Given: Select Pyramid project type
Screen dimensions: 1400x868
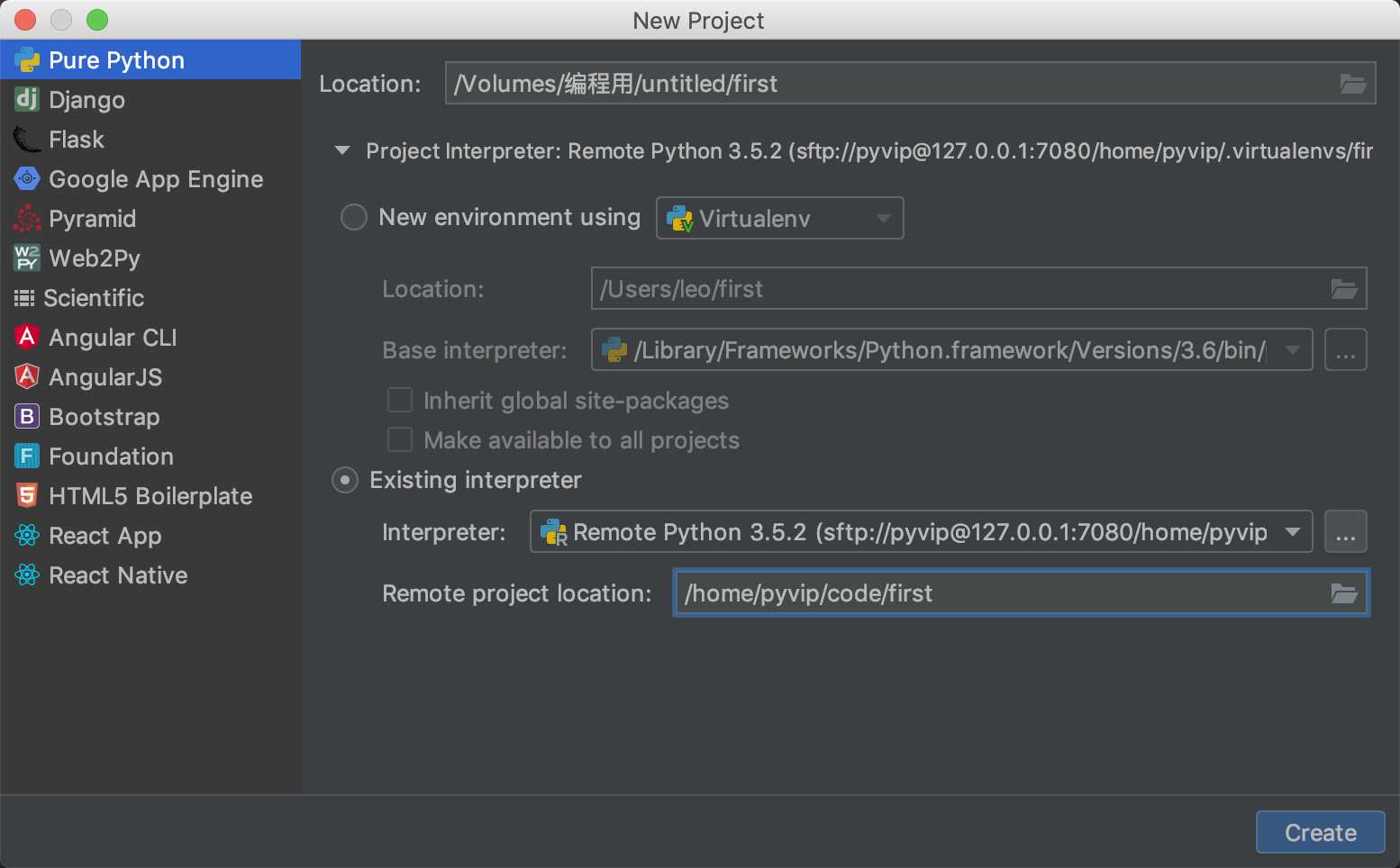Looking at the screenshot, I should 150,219.
